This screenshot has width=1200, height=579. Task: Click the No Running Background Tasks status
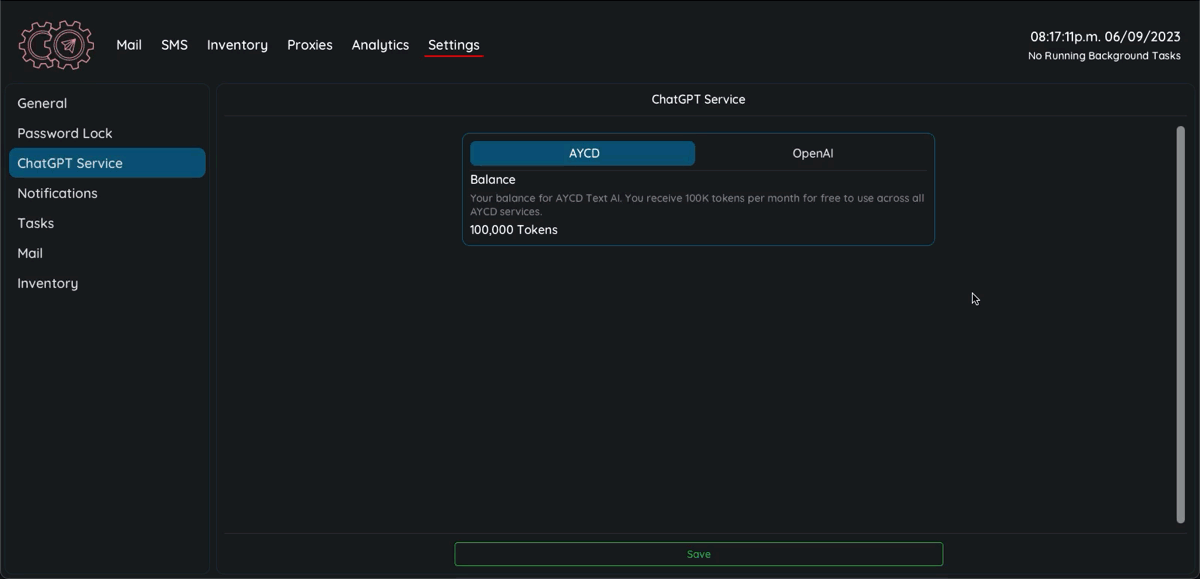[1104, 56]
